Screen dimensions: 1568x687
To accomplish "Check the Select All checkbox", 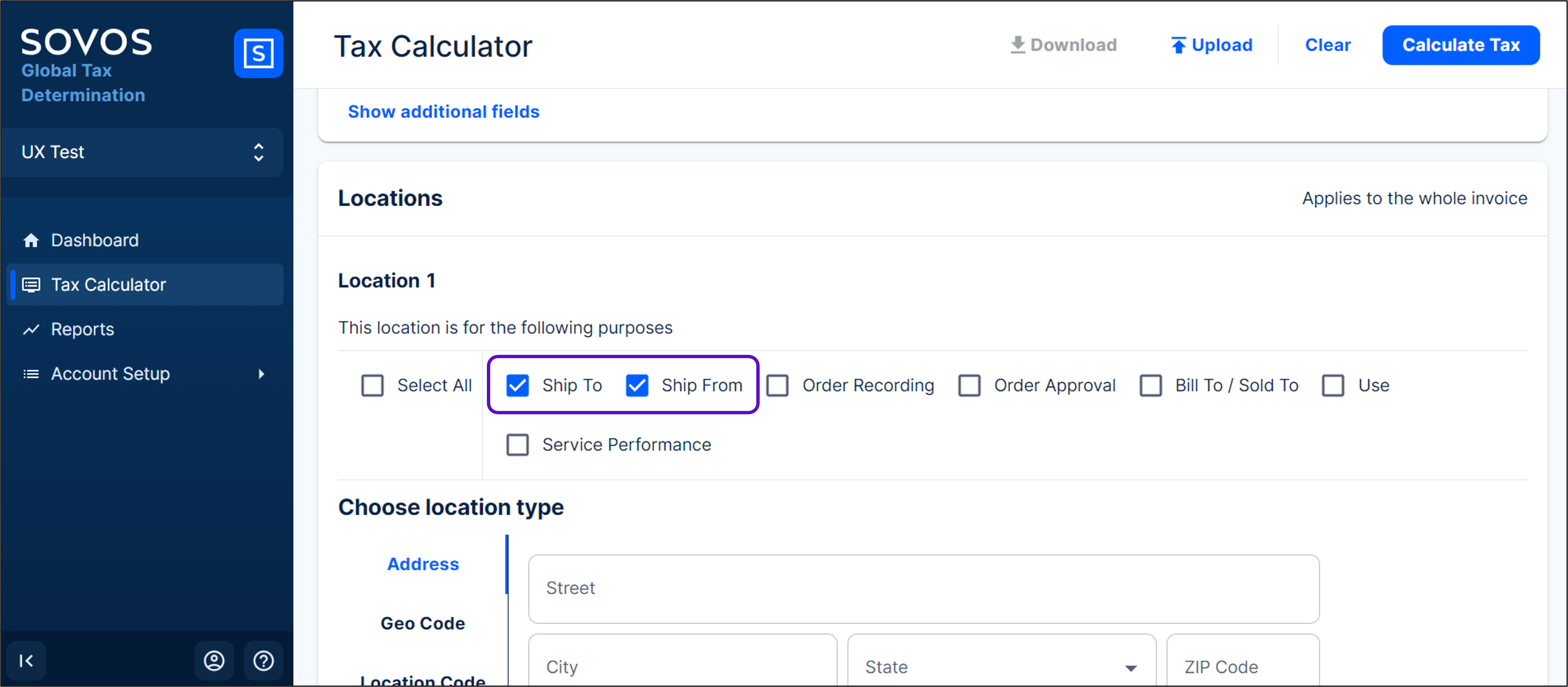I will (x=372, y=385).
